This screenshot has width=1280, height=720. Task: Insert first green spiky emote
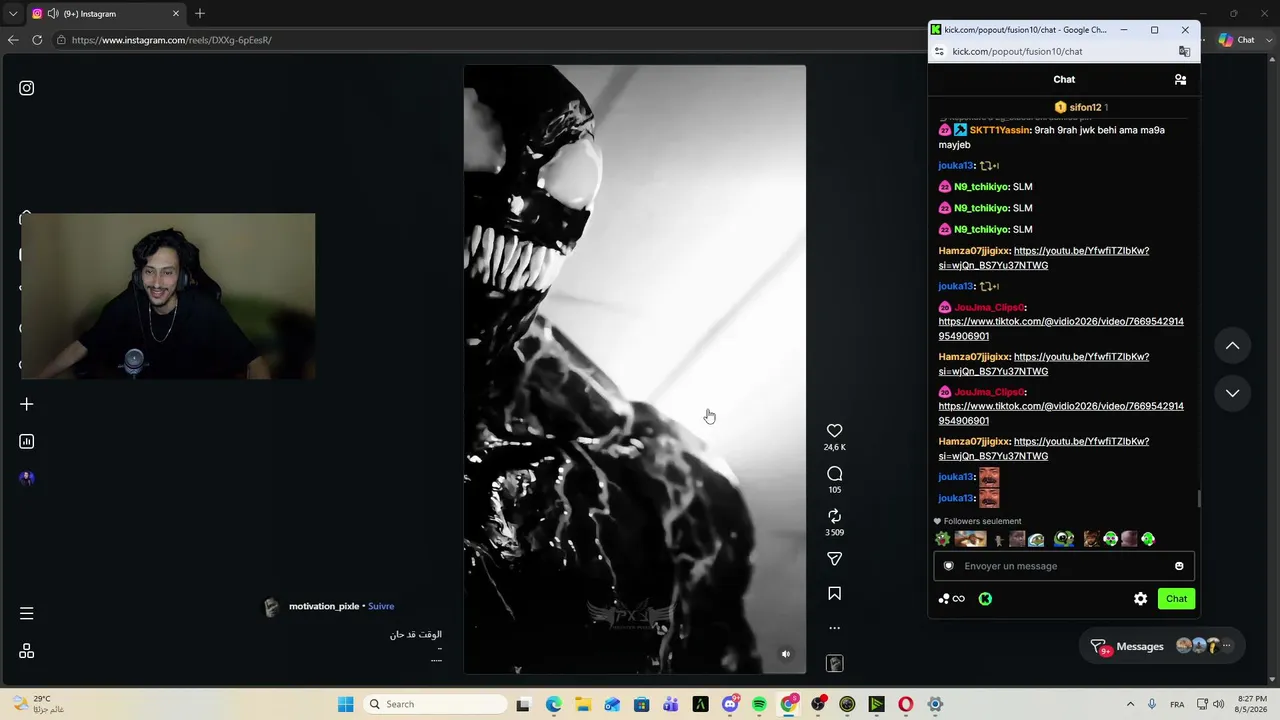click(943, 540)
